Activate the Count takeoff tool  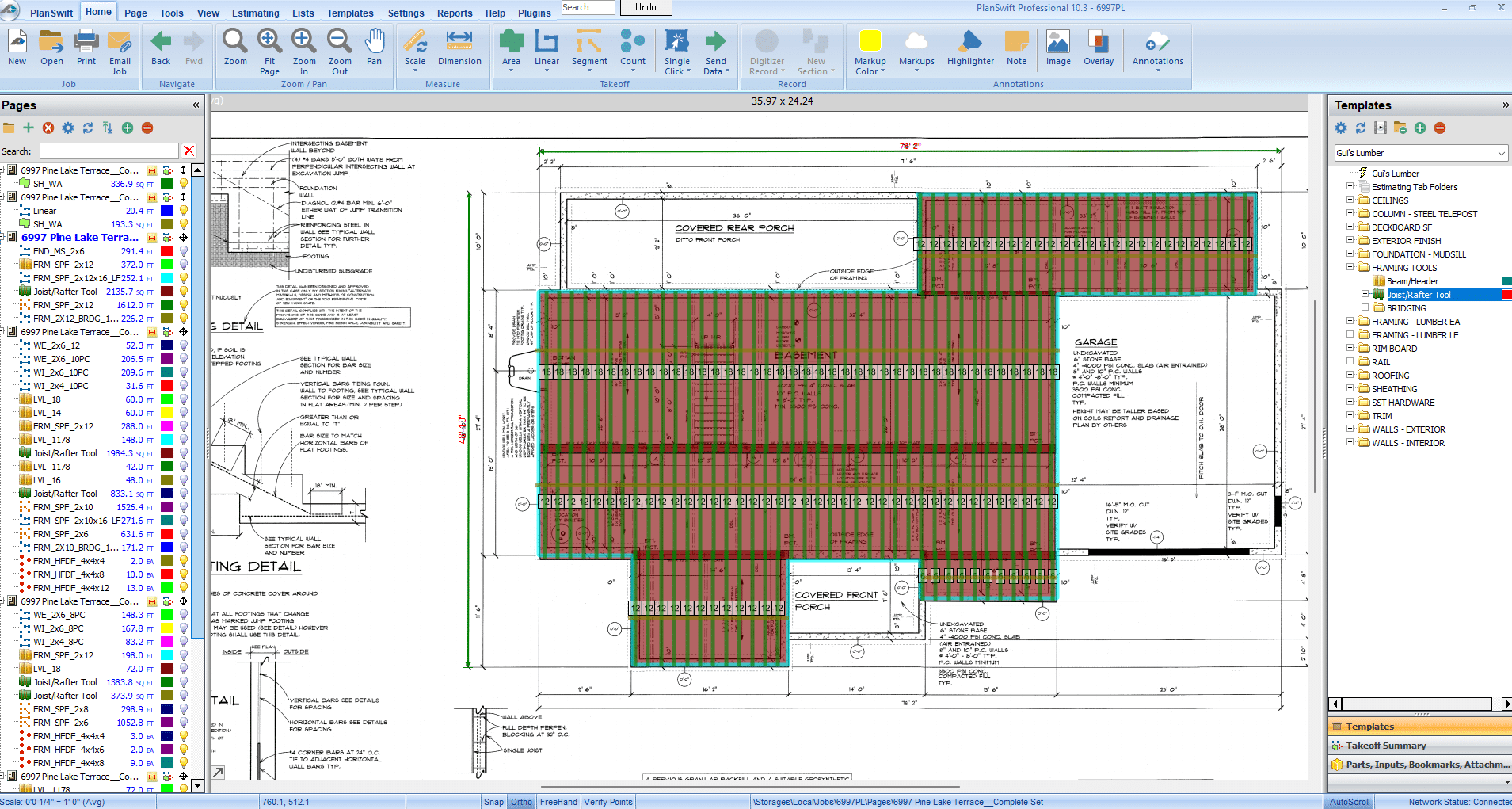[x=632, y=49]
